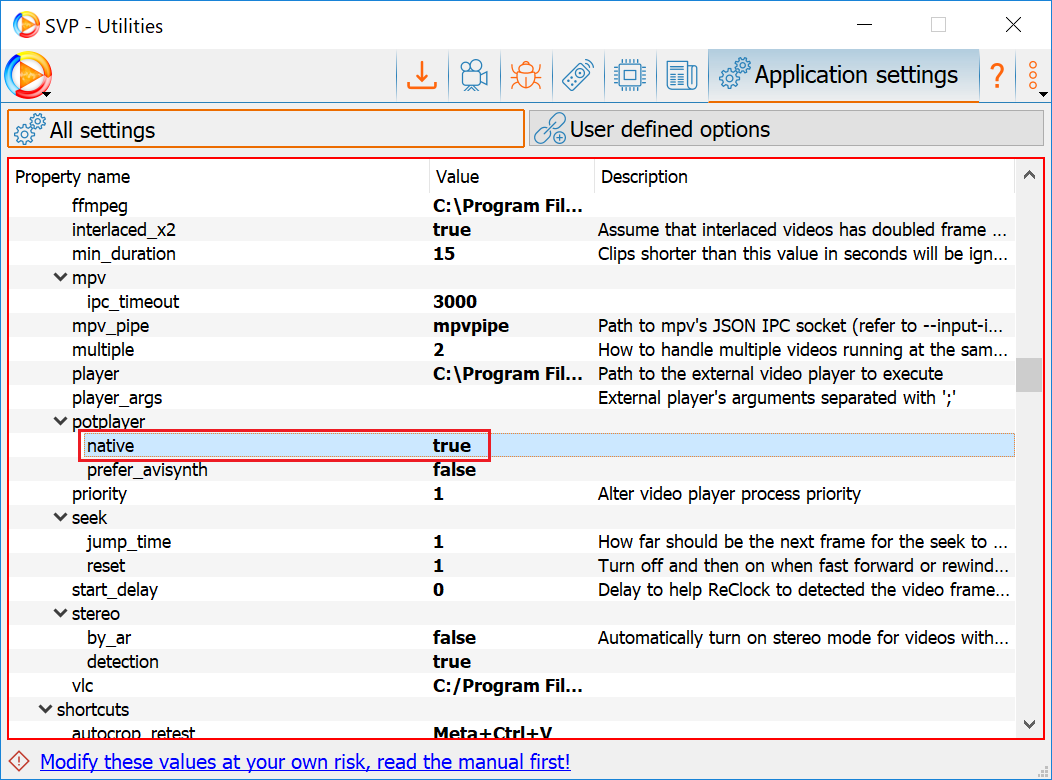Select the mpv_pipe property
The width and height of the screenshot is (1052, 780).
[511, 326]
